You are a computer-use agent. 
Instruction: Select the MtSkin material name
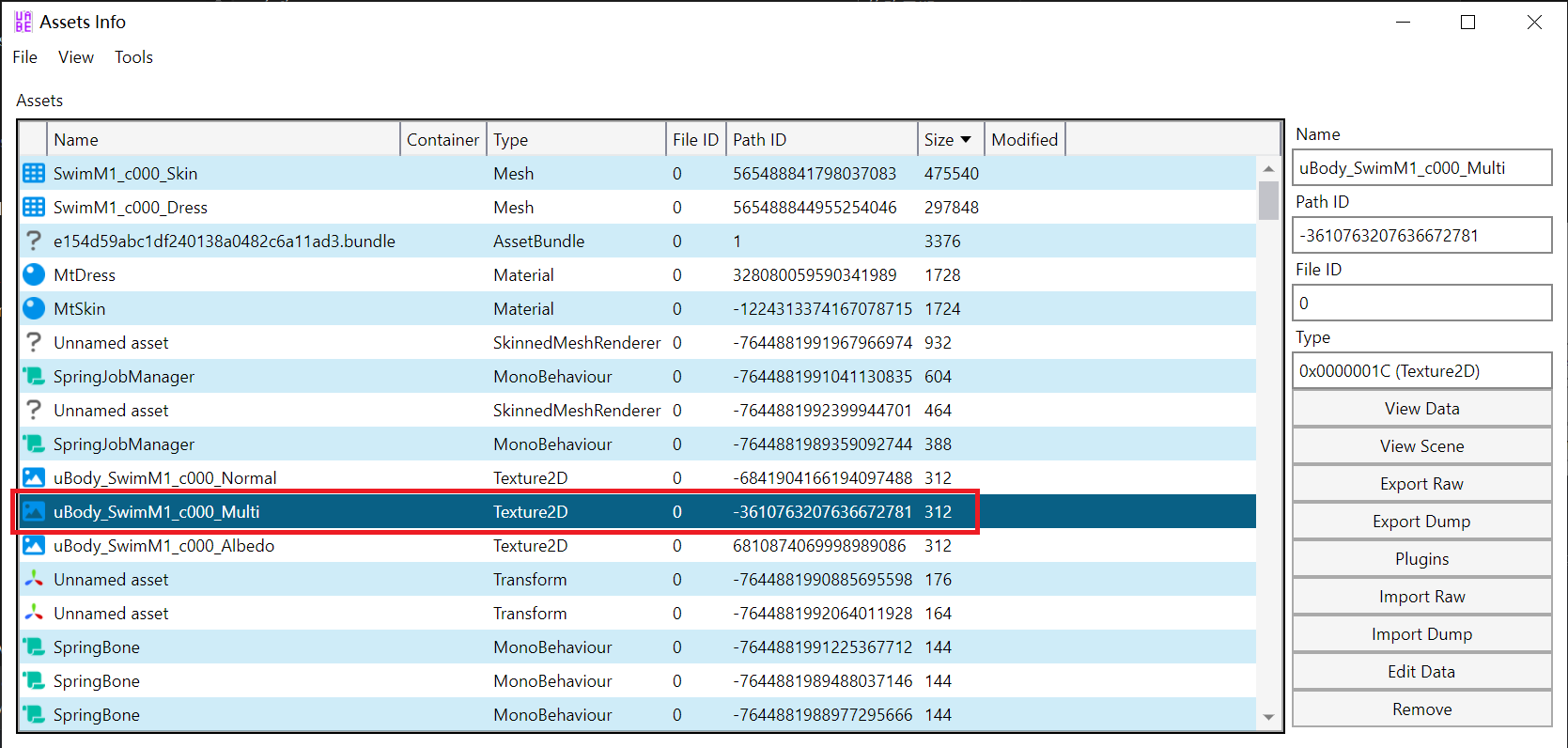[x=79, y=308]
